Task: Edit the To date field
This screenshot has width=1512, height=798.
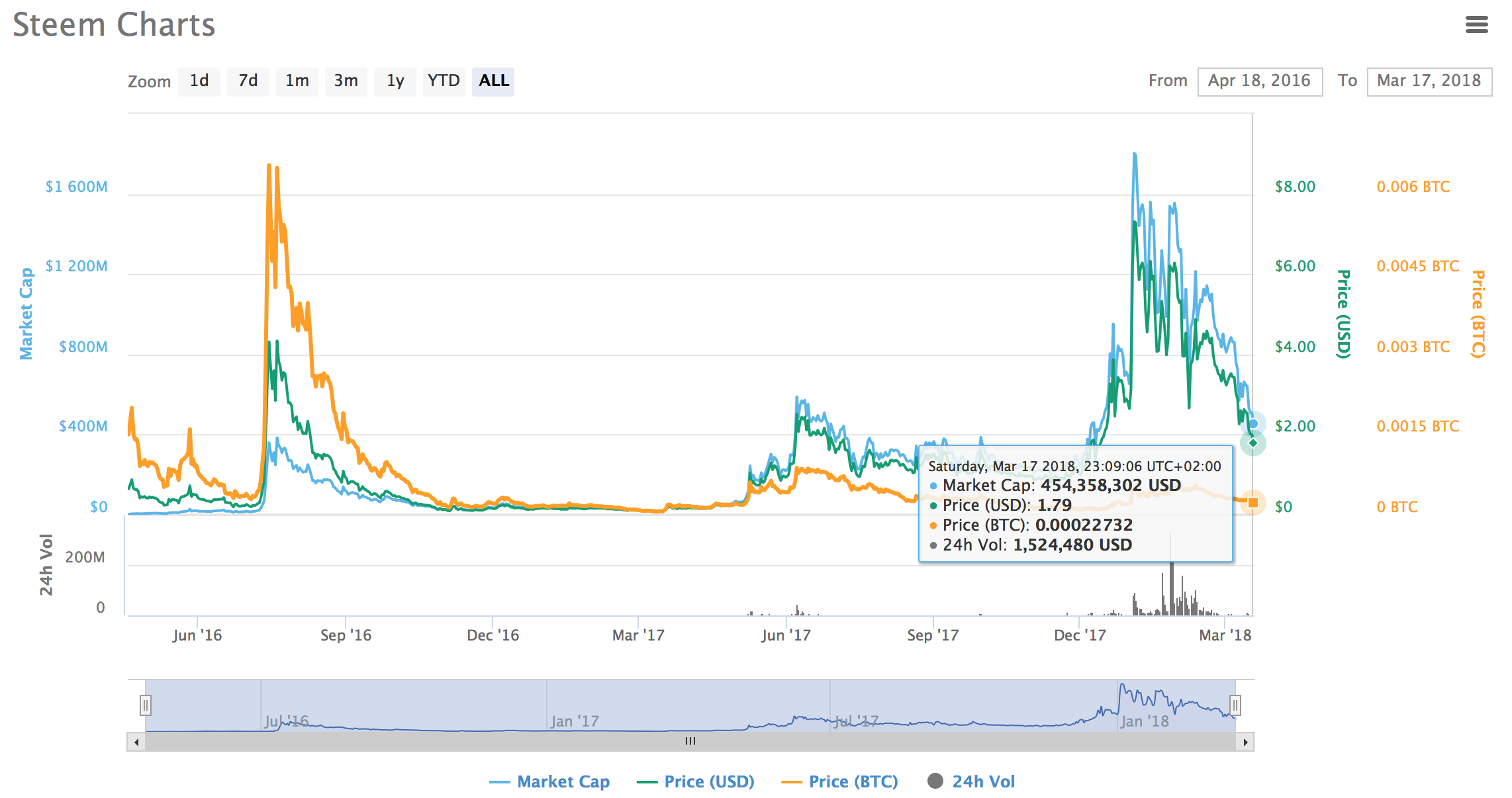Action: tap(1429, 81)
